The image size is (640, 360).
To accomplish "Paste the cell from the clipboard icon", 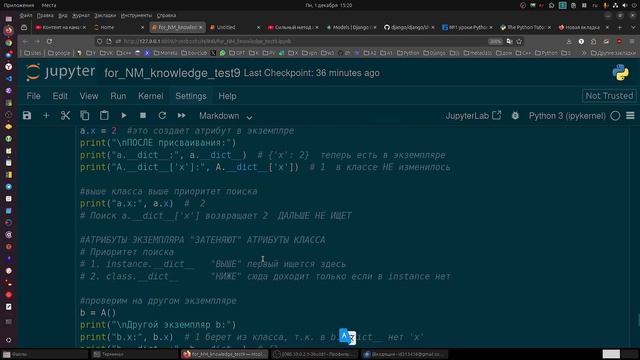I will tap(104, 116).
